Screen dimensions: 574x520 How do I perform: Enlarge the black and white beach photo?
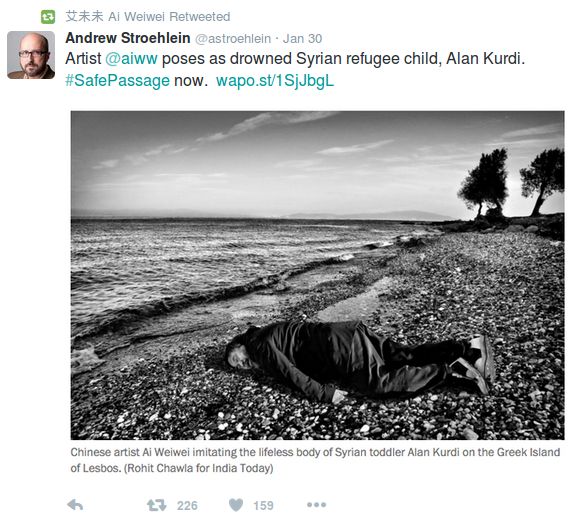[x=317, y=275]
